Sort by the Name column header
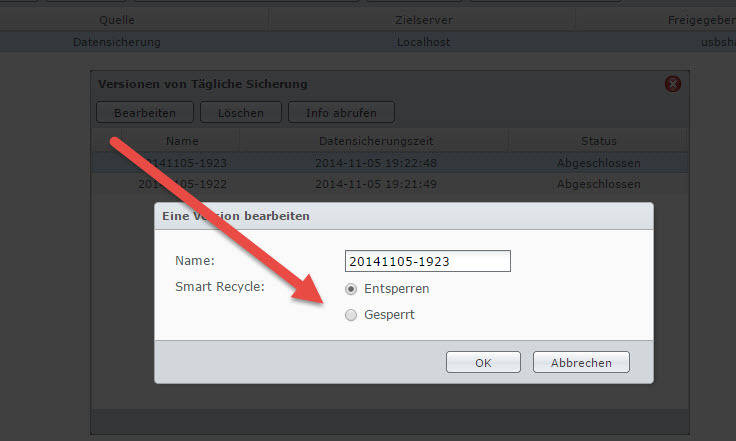The height and width of the screenshot is (441, 736). click(x=182, y=141)
